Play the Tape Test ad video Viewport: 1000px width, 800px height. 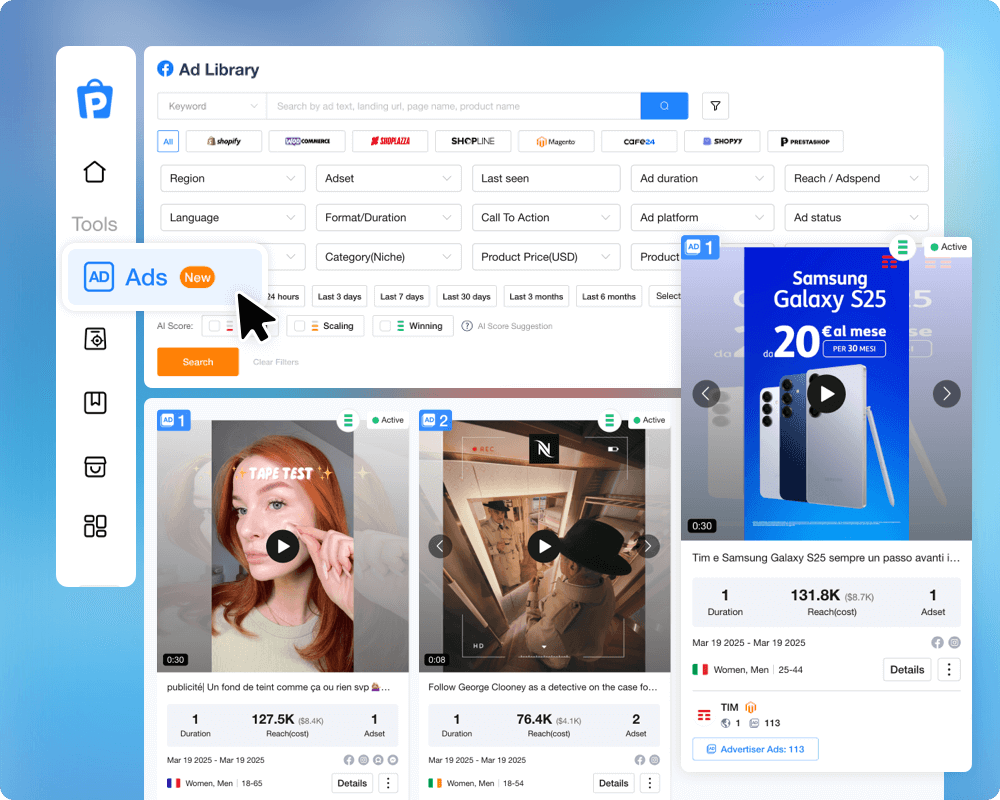pyautogui.click(x=283, y=546)
